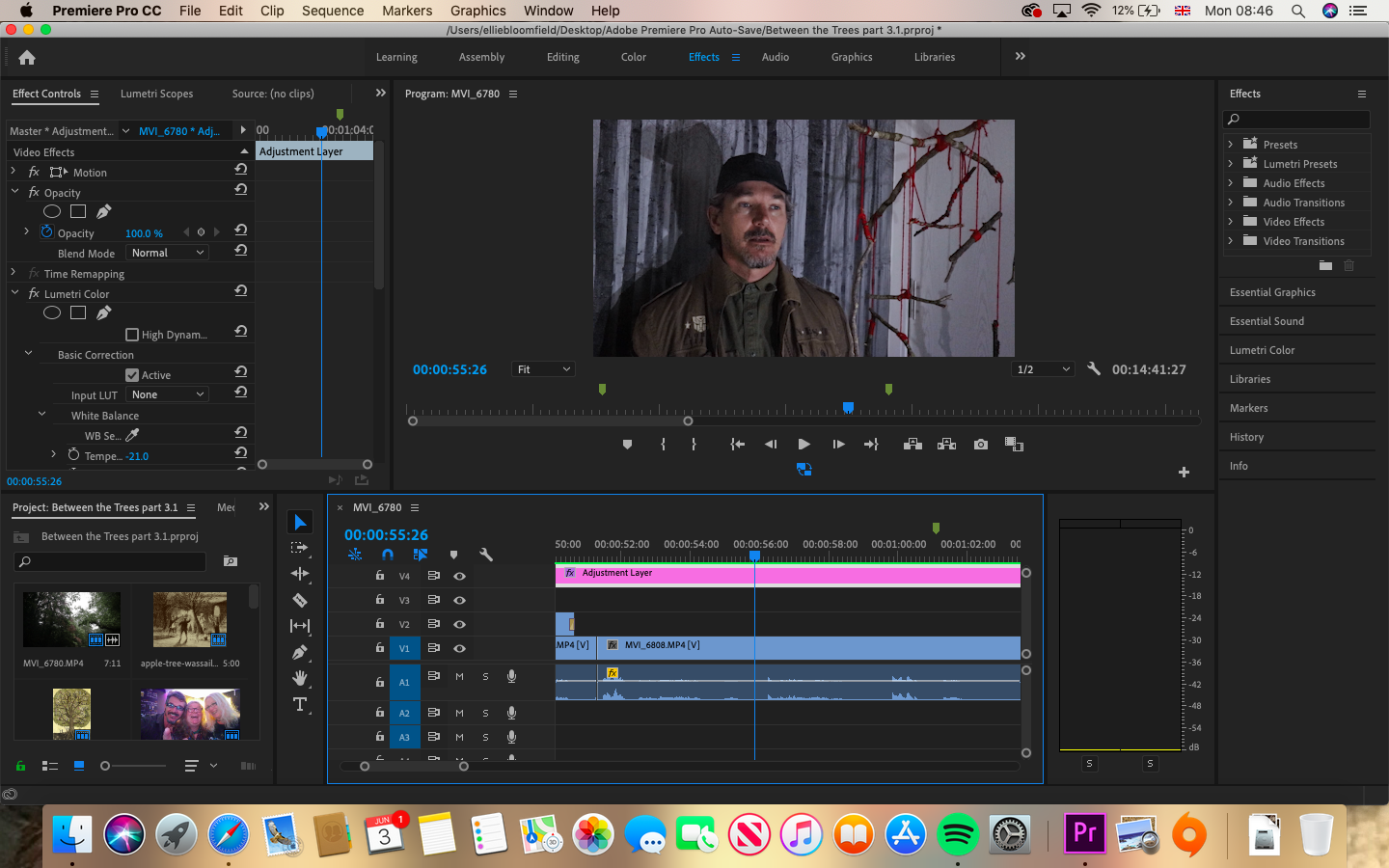
Task: Open the Essential Graphics panel
Action: click(x=1272, y=292)
